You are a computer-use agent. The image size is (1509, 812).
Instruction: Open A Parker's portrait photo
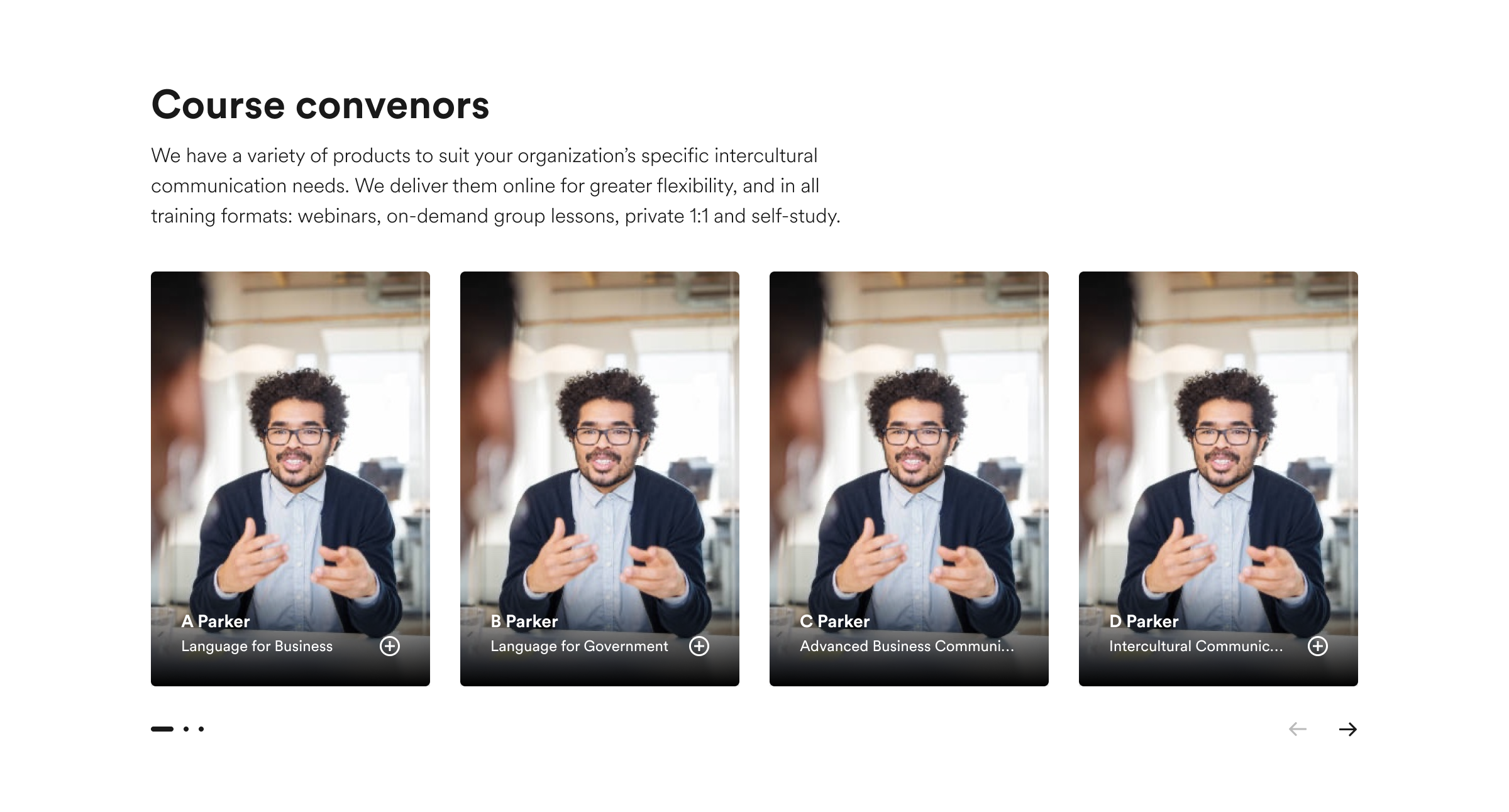pyautogui.click(x=290, y=440)
